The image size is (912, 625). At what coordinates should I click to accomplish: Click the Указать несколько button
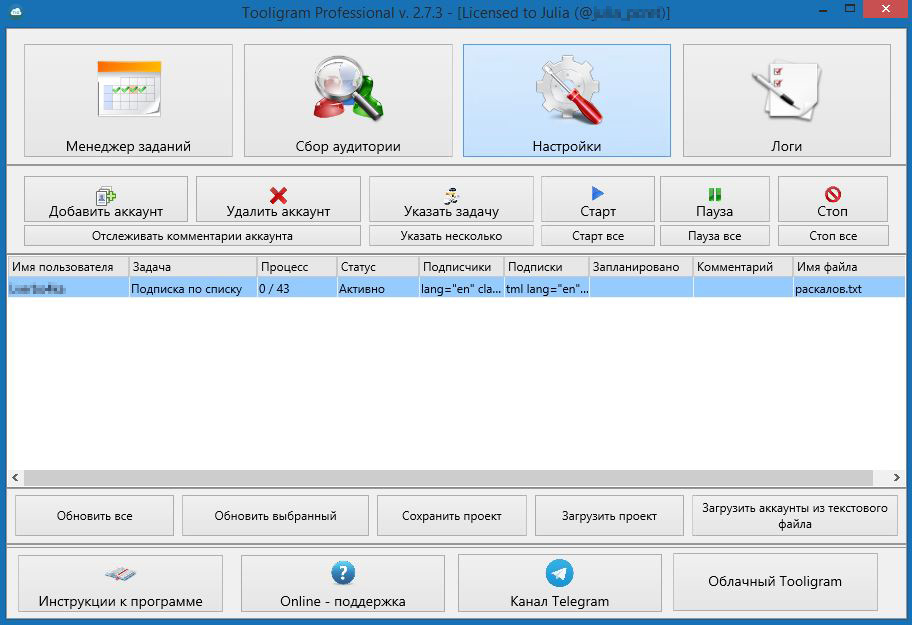(451, 236)
